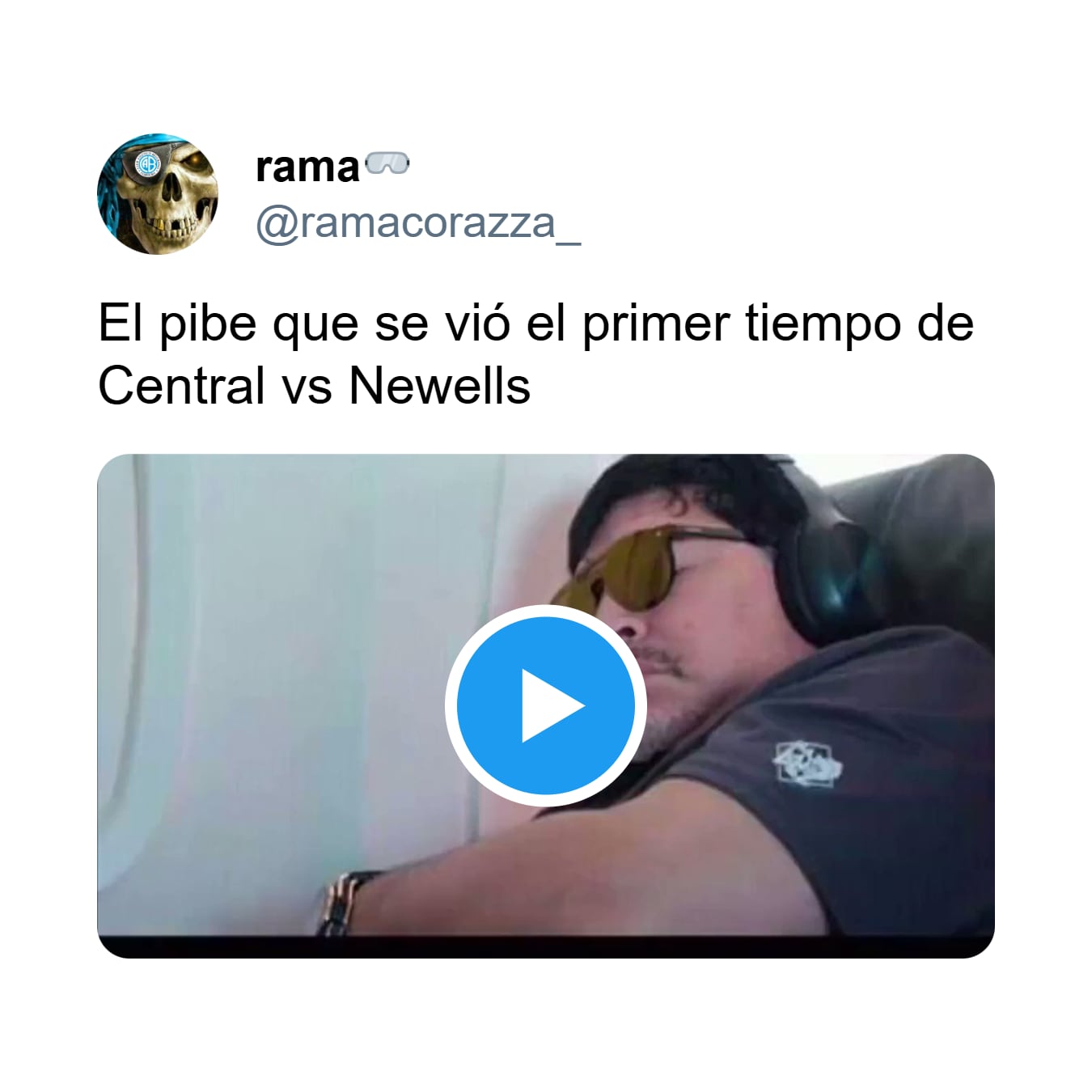Click the club badge on the skull avatar
Screen dimensions: 1092x1092
(x=147, y=162)
